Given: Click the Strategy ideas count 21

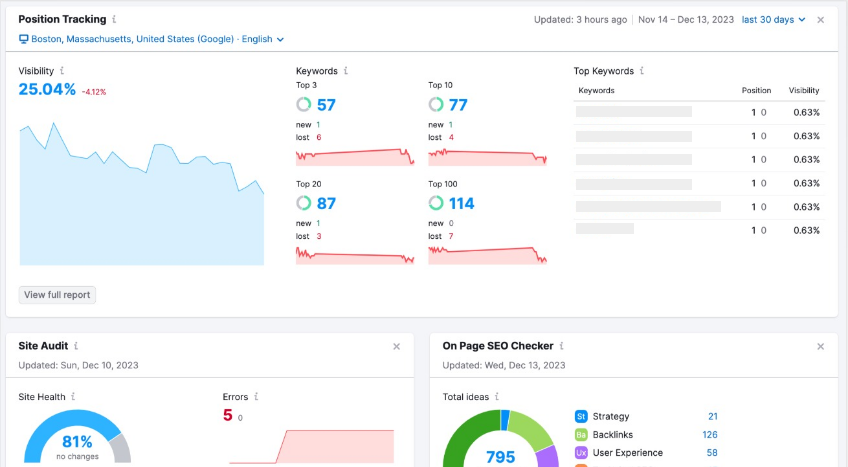Looking at the screenshot, I should coord(713,416).
